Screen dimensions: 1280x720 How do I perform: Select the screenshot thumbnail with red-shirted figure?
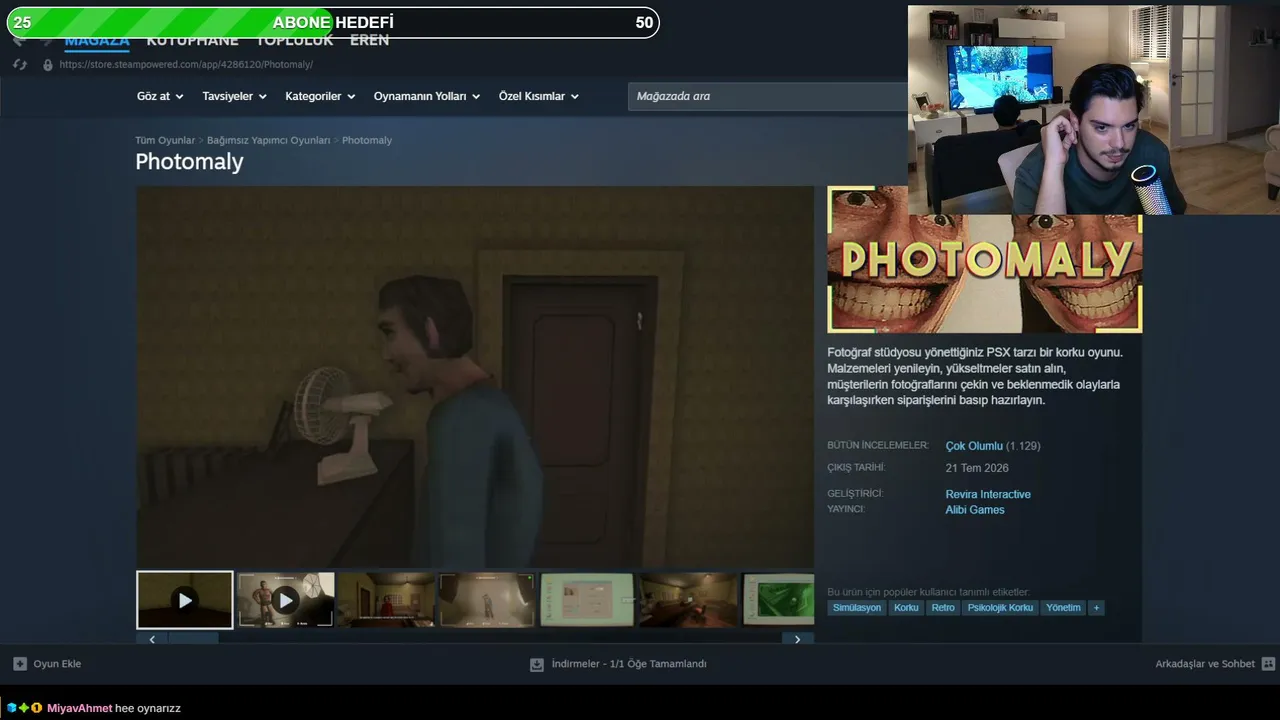pyautogui.click(x=387, y=600)
